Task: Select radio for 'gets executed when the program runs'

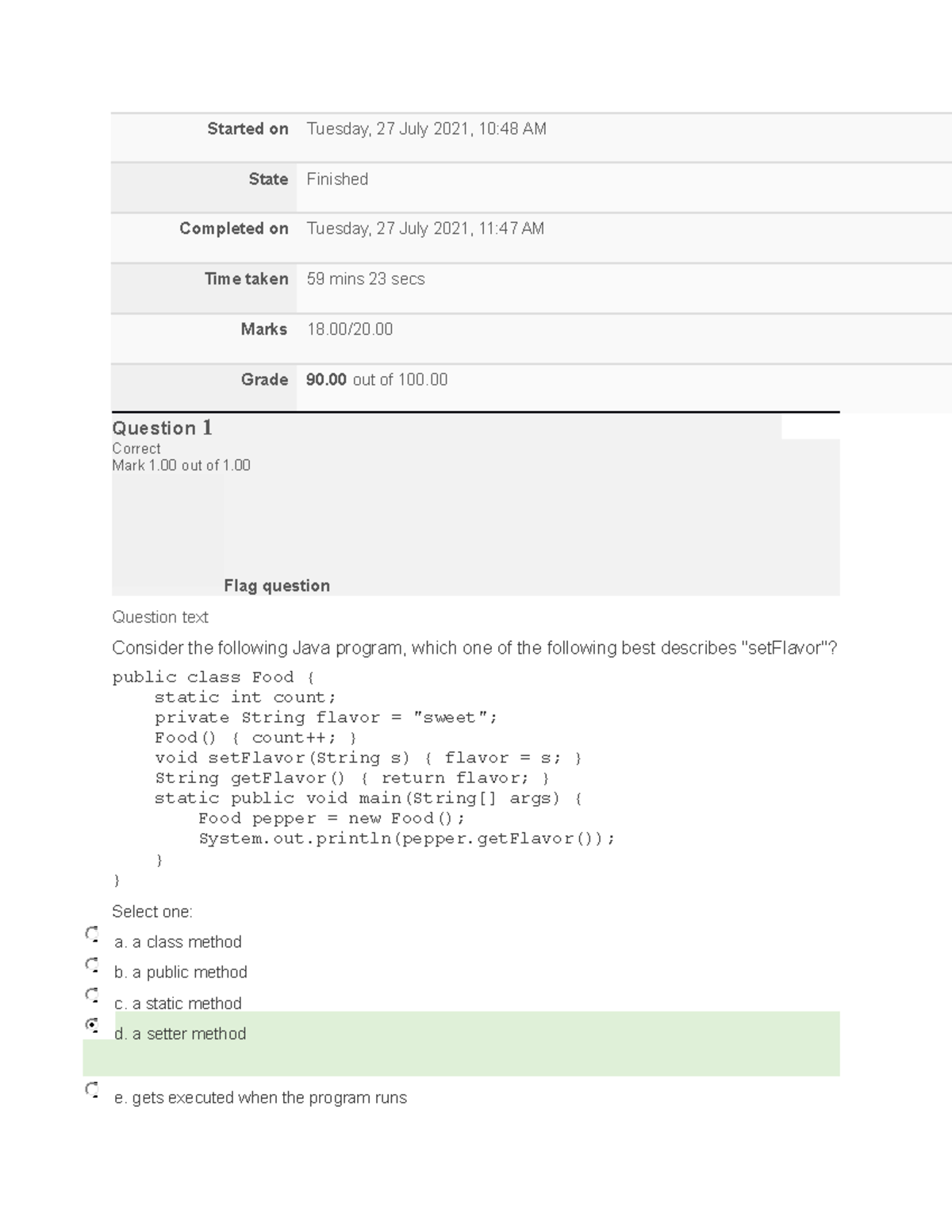Action: coord(92,1089)
